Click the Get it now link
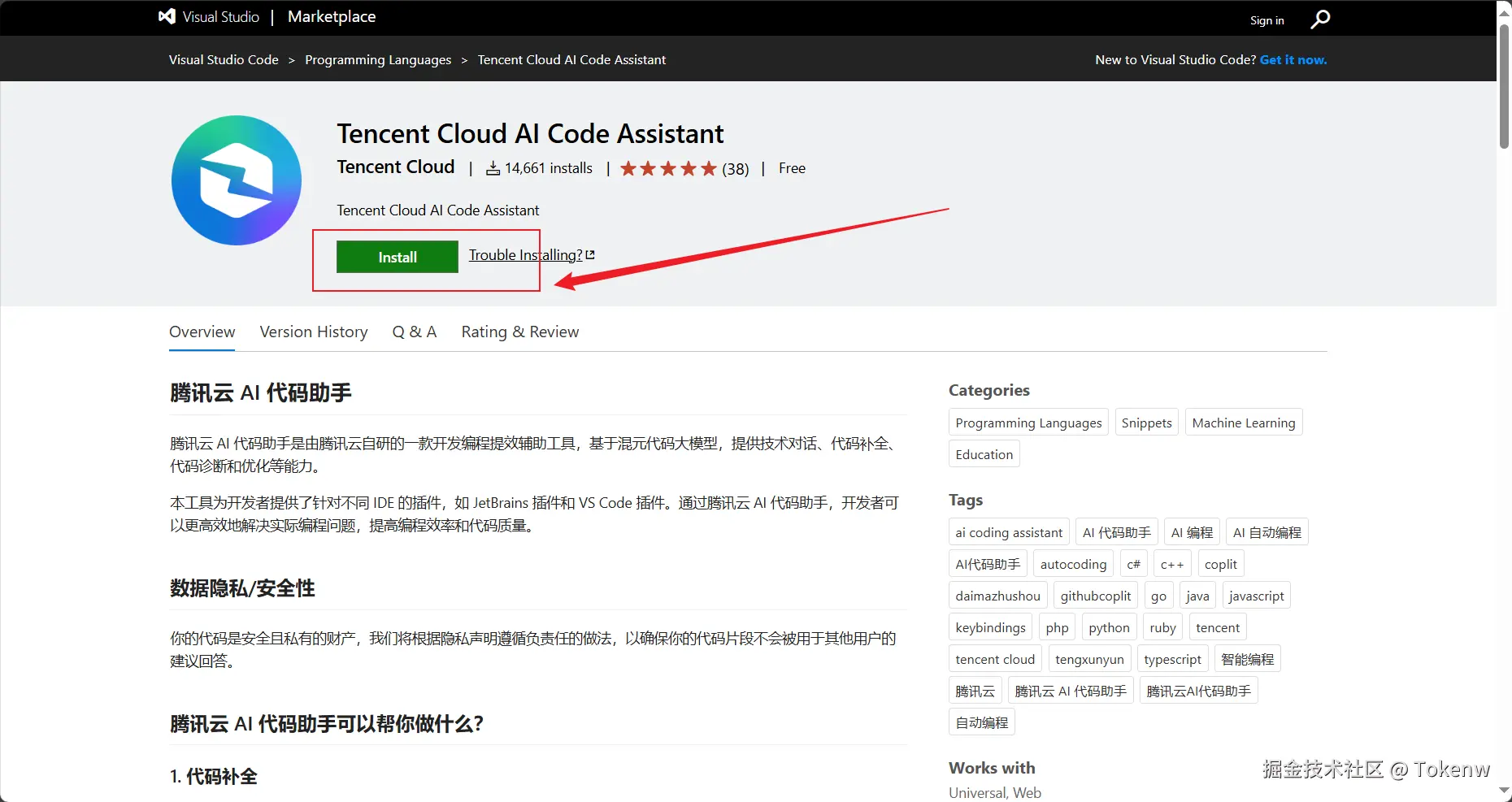 pyautogui.click(x=1293, y=59)
